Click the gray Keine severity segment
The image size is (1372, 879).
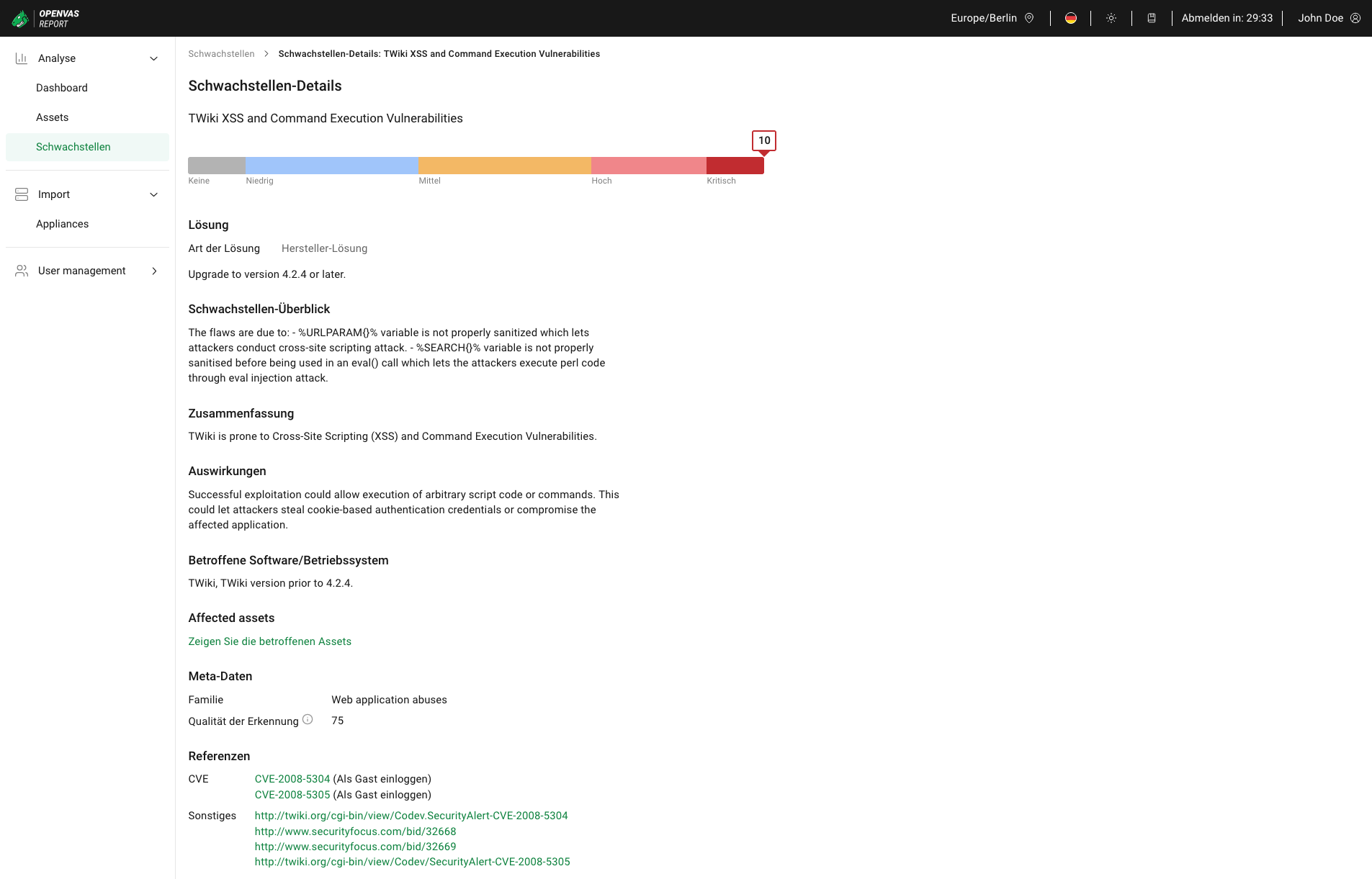(x=217, y=165)
